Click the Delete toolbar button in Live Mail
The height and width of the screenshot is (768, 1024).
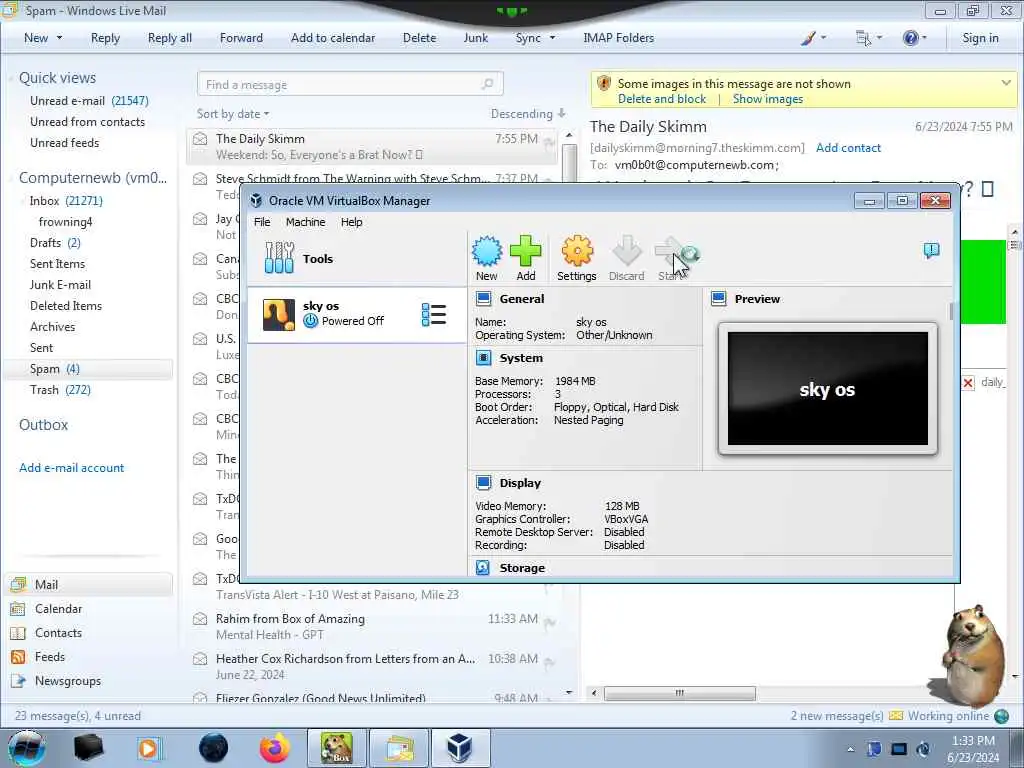coord(419,38)
